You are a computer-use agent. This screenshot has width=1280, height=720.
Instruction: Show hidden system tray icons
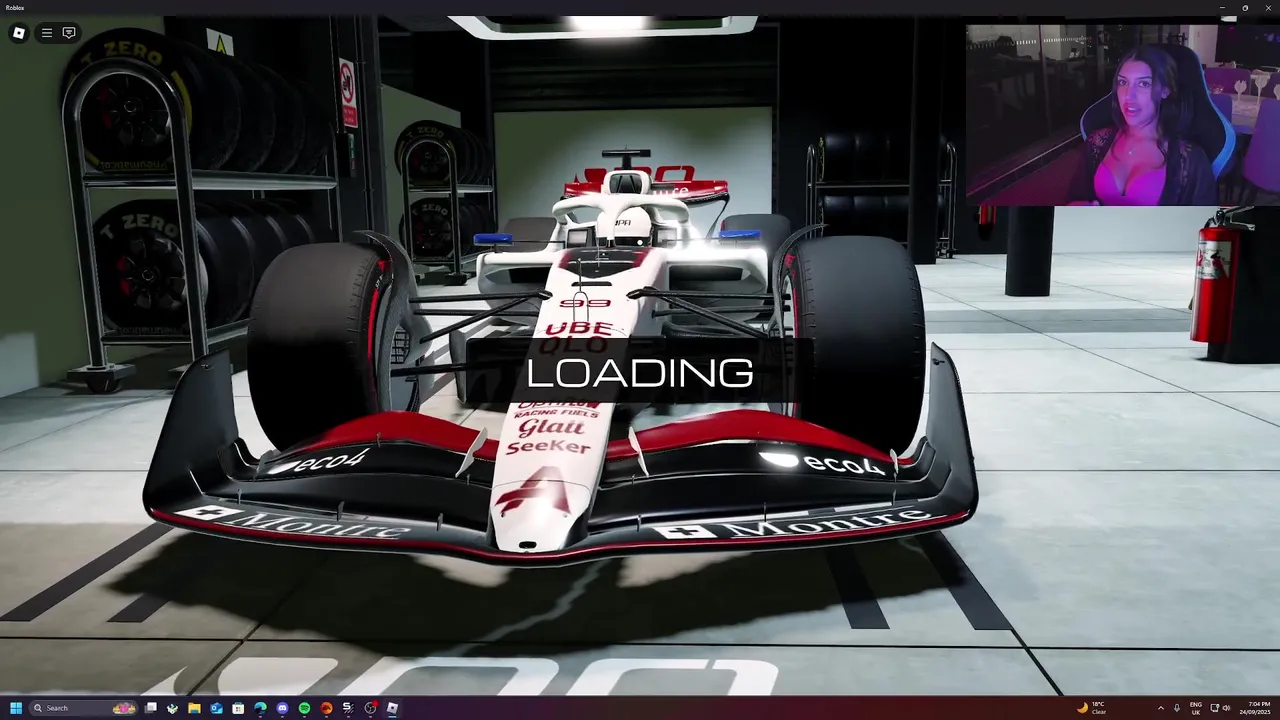pyautogui.click(x=1161, y=708)
